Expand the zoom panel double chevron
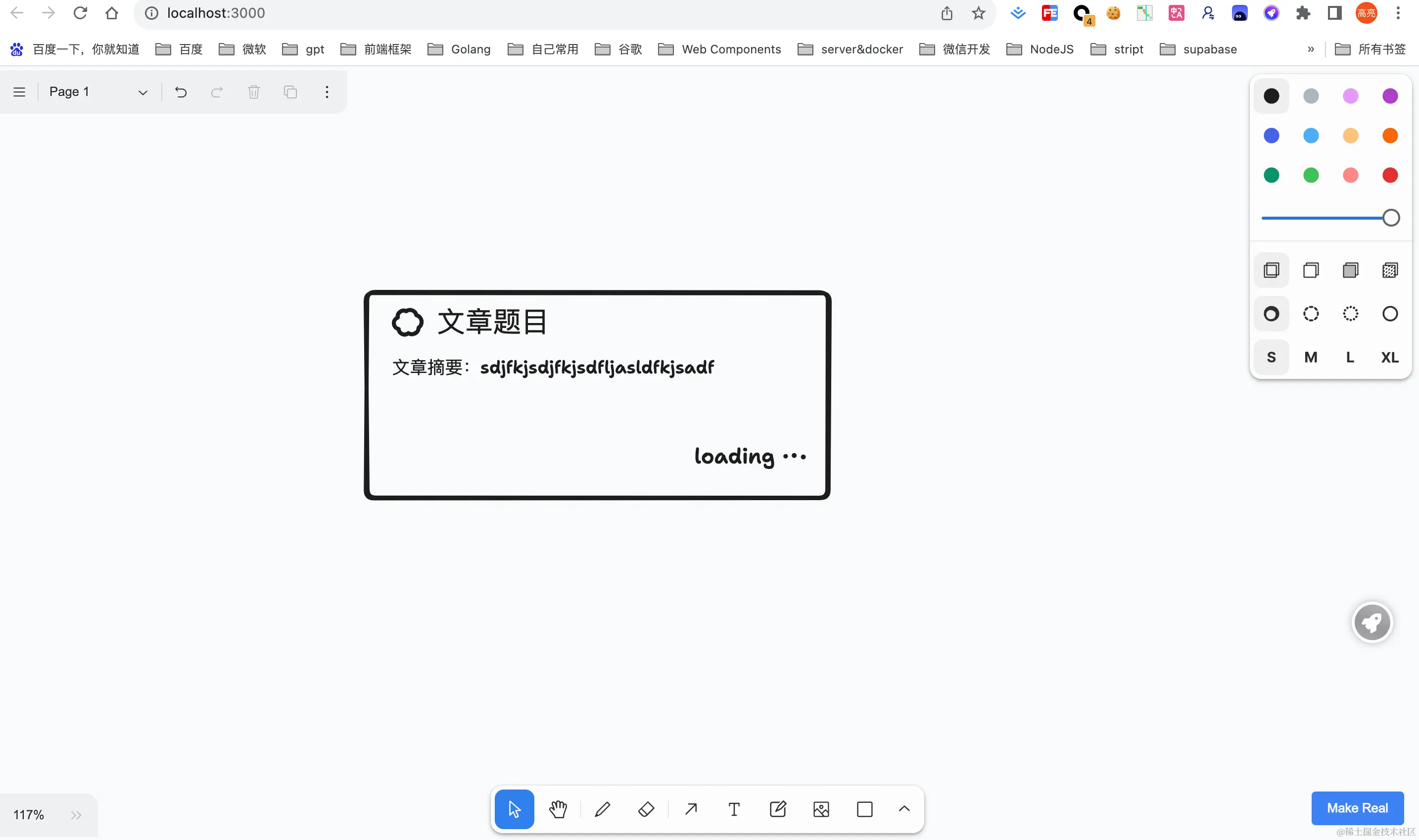Viewport: 1419px width, 840px height. [76, 815]
